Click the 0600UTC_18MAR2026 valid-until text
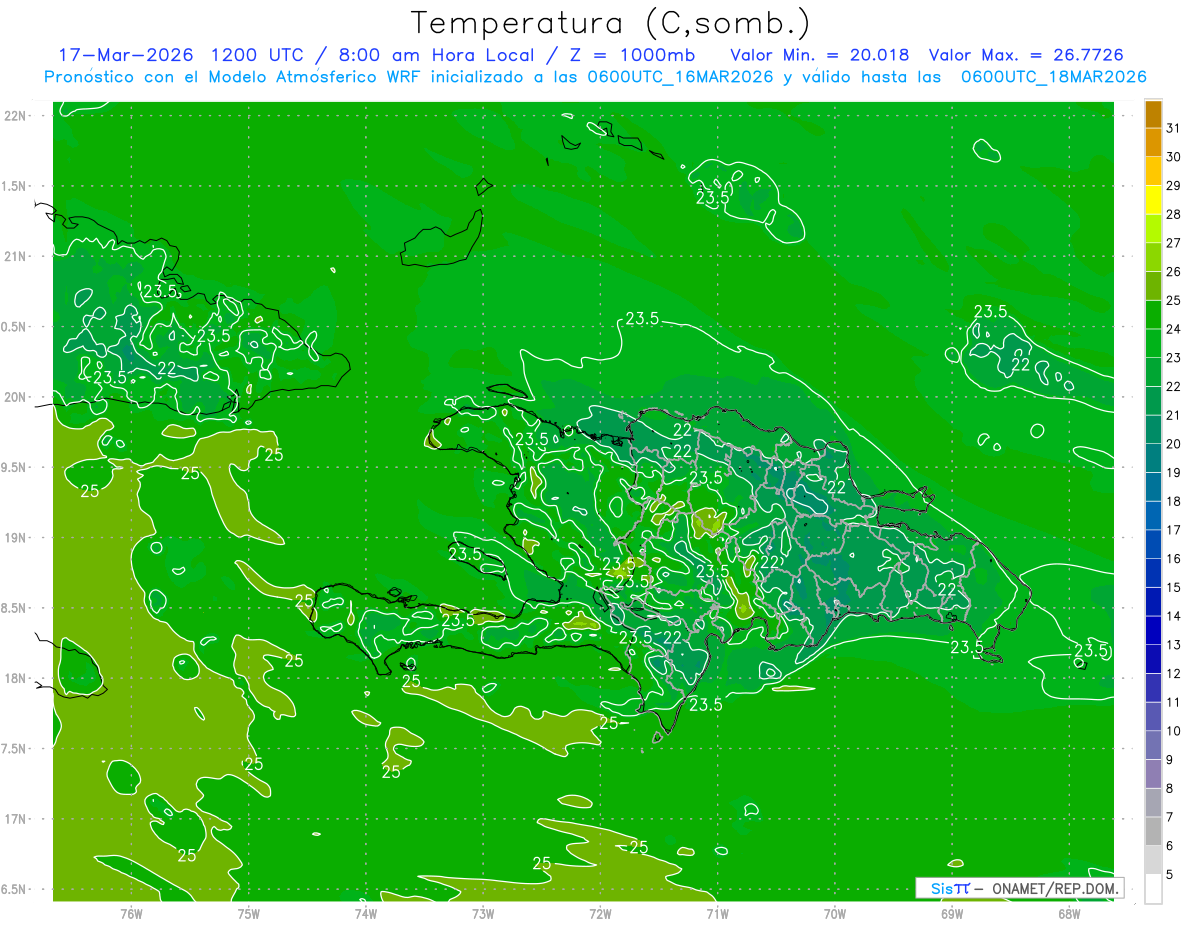This screenshot has width=1200, height=927. tap(1053, 77)
